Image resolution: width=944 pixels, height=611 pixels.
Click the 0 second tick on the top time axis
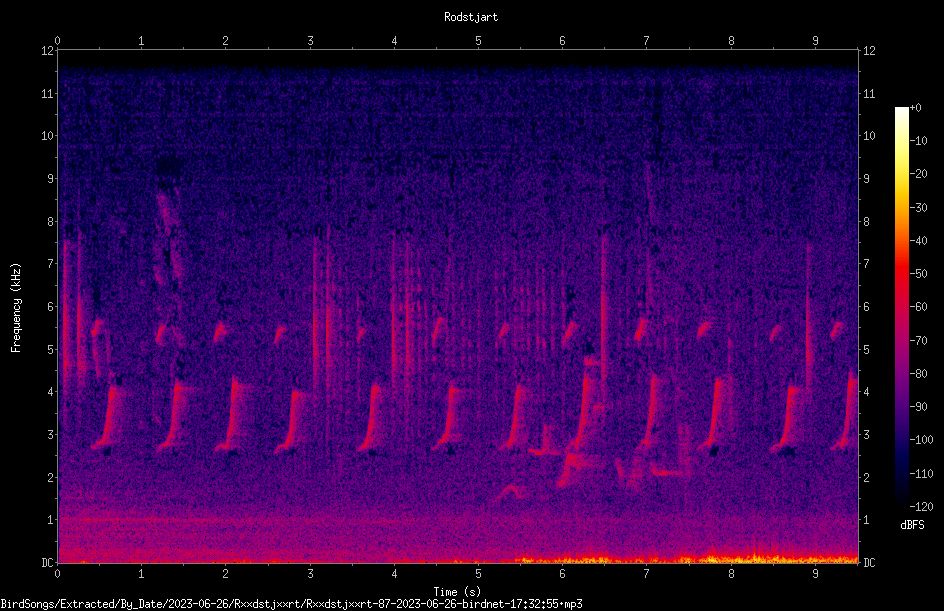coord(57,41)
